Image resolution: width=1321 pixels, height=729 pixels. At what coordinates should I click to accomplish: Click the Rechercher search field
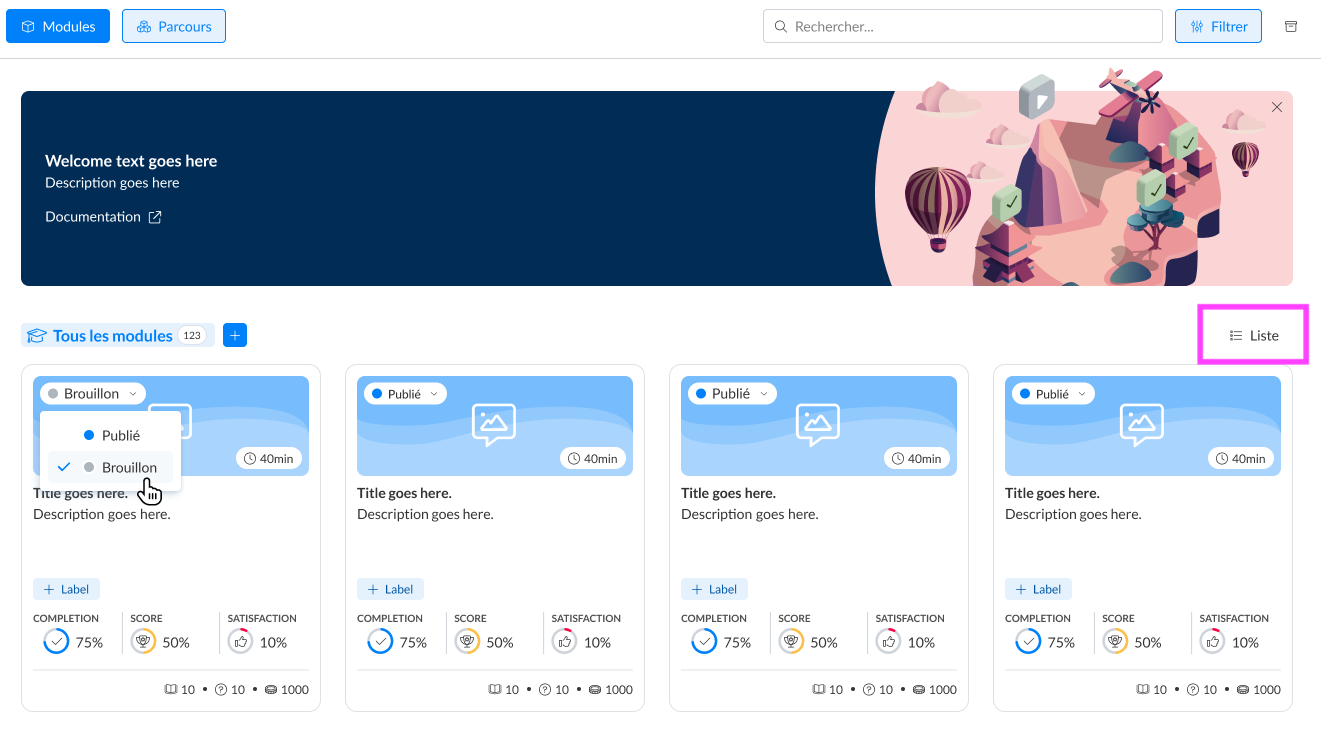click(x=962, y=26)
